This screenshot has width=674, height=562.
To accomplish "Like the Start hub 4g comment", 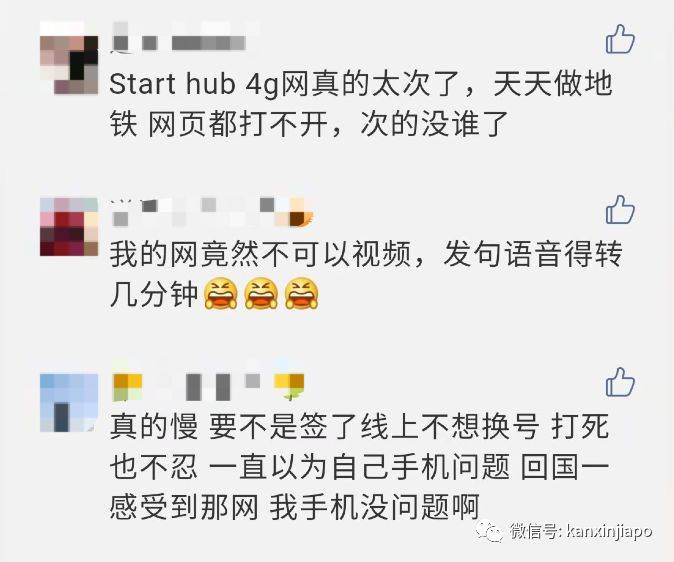I will click(620, 39).
